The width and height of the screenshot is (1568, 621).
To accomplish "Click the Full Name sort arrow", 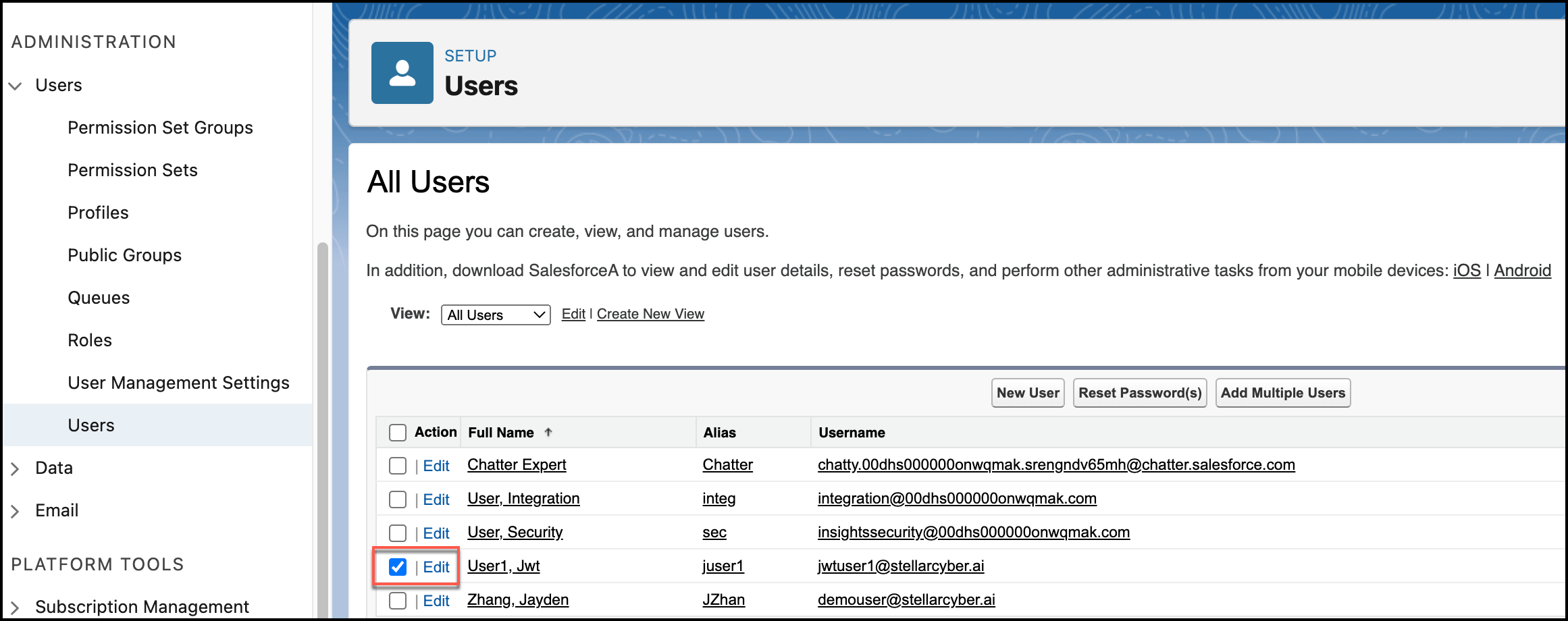I will point(548,433).
